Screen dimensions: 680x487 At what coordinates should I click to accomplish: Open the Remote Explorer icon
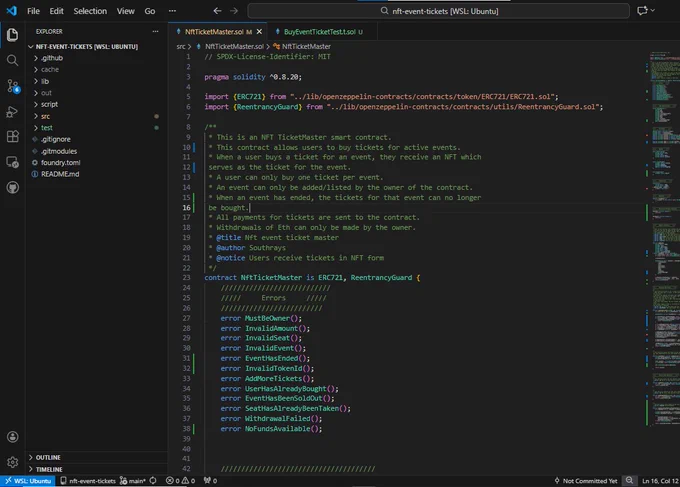click(x=13, y=162)
